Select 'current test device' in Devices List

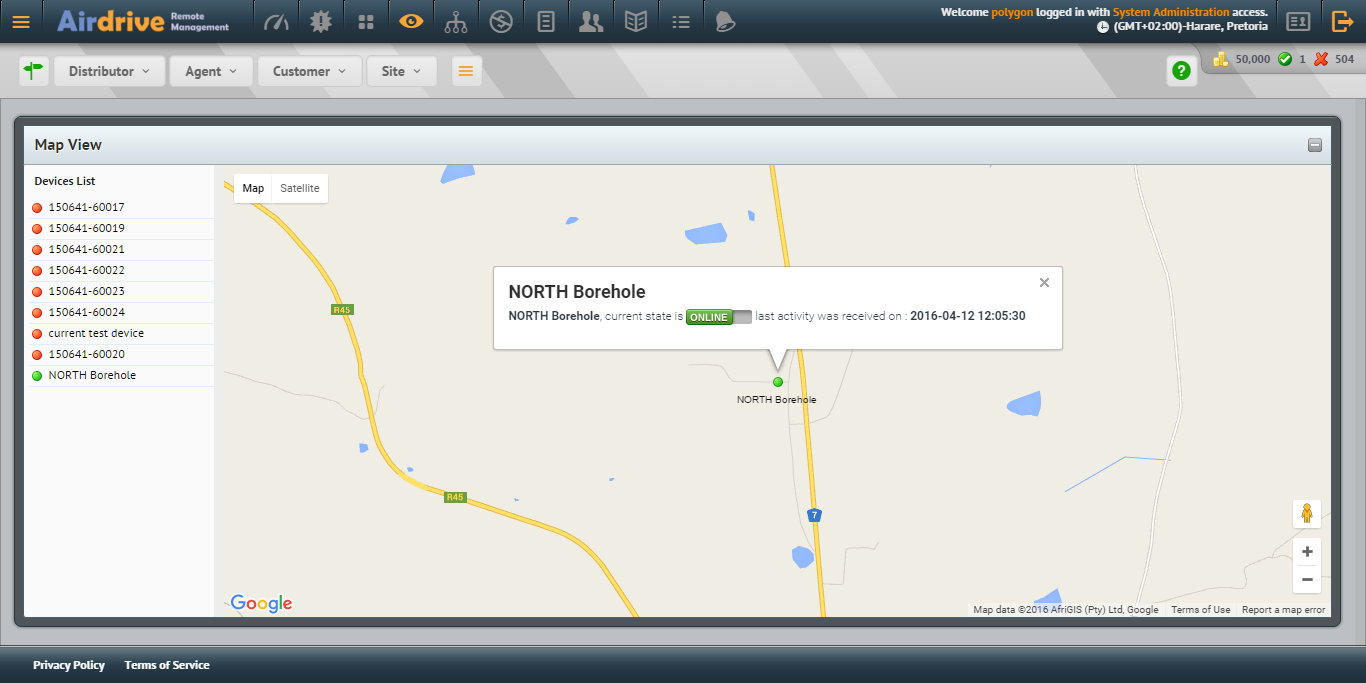[x=120, y=334]
